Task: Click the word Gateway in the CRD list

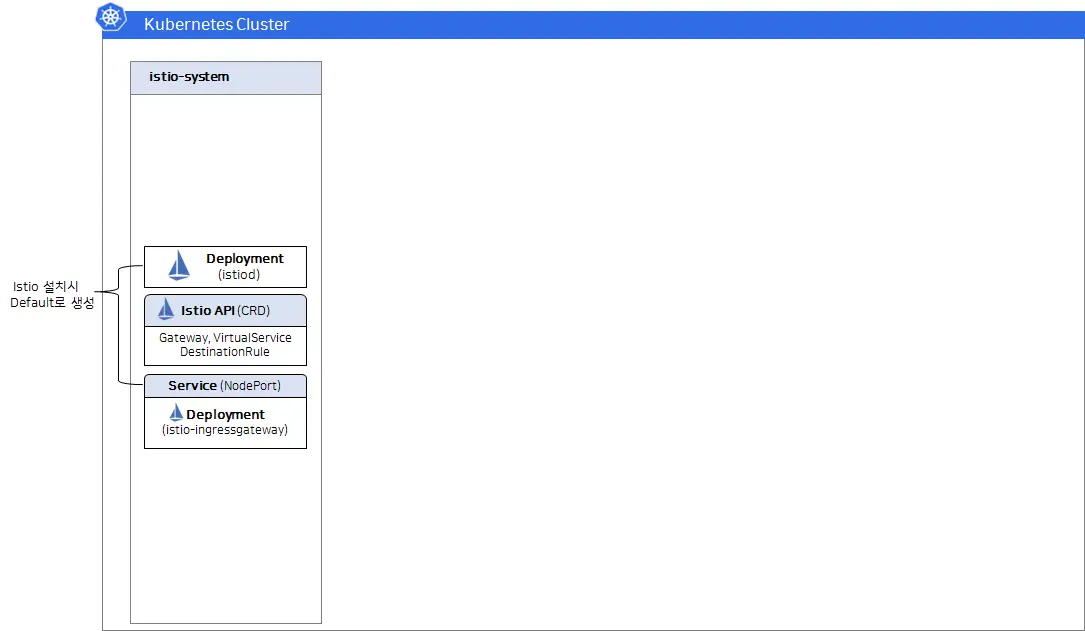Action: click(183, 338)
